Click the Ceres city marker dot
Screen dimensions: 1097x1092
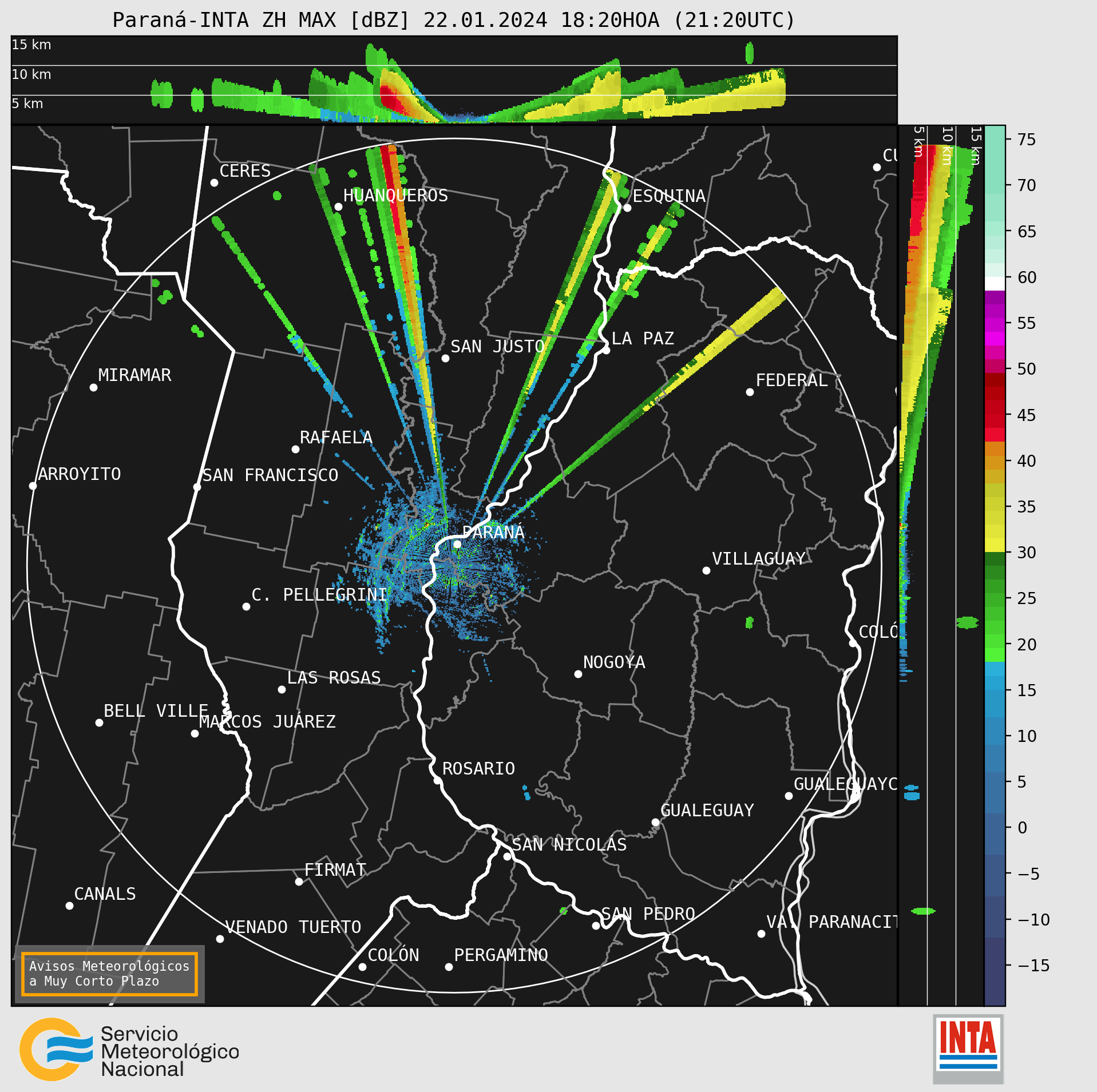(214, 182)
